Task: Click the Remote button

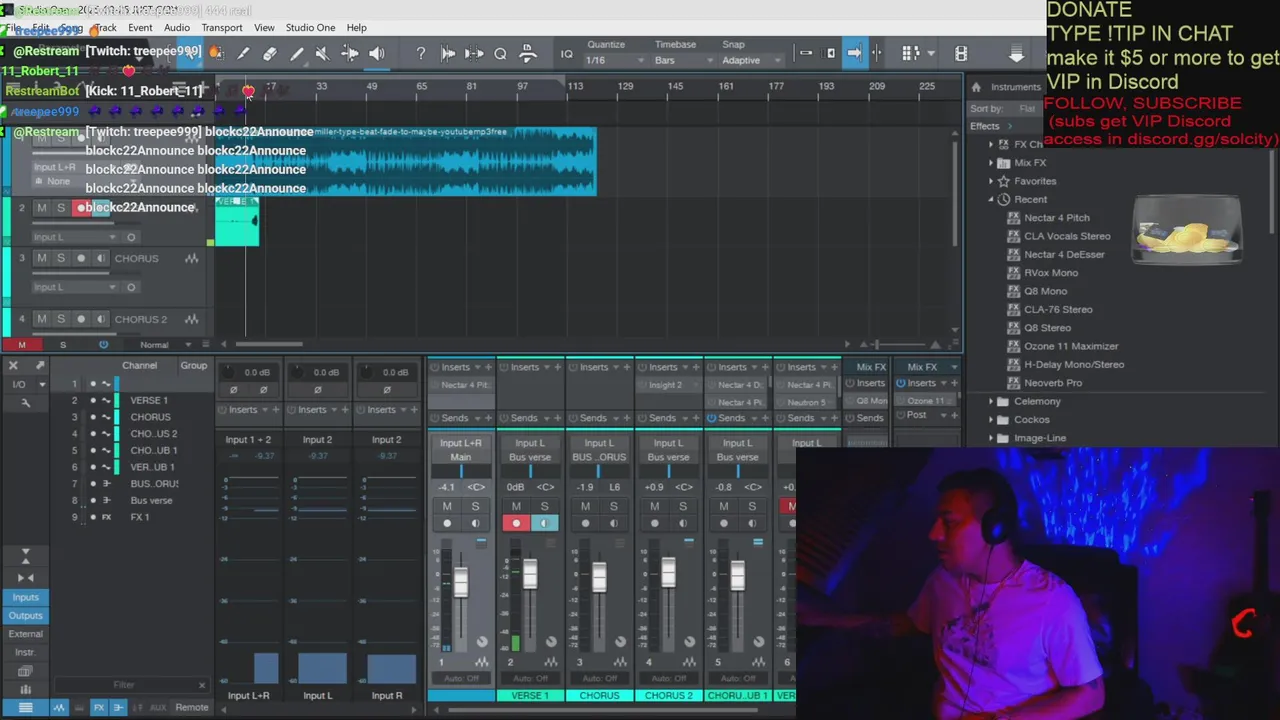Action: (x=192, y=707)
